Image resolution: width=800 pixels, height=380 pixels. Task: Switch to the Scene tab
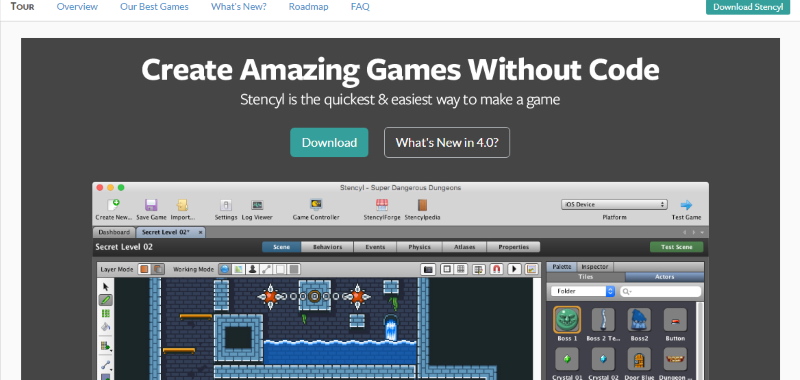[x=281, y=247]
